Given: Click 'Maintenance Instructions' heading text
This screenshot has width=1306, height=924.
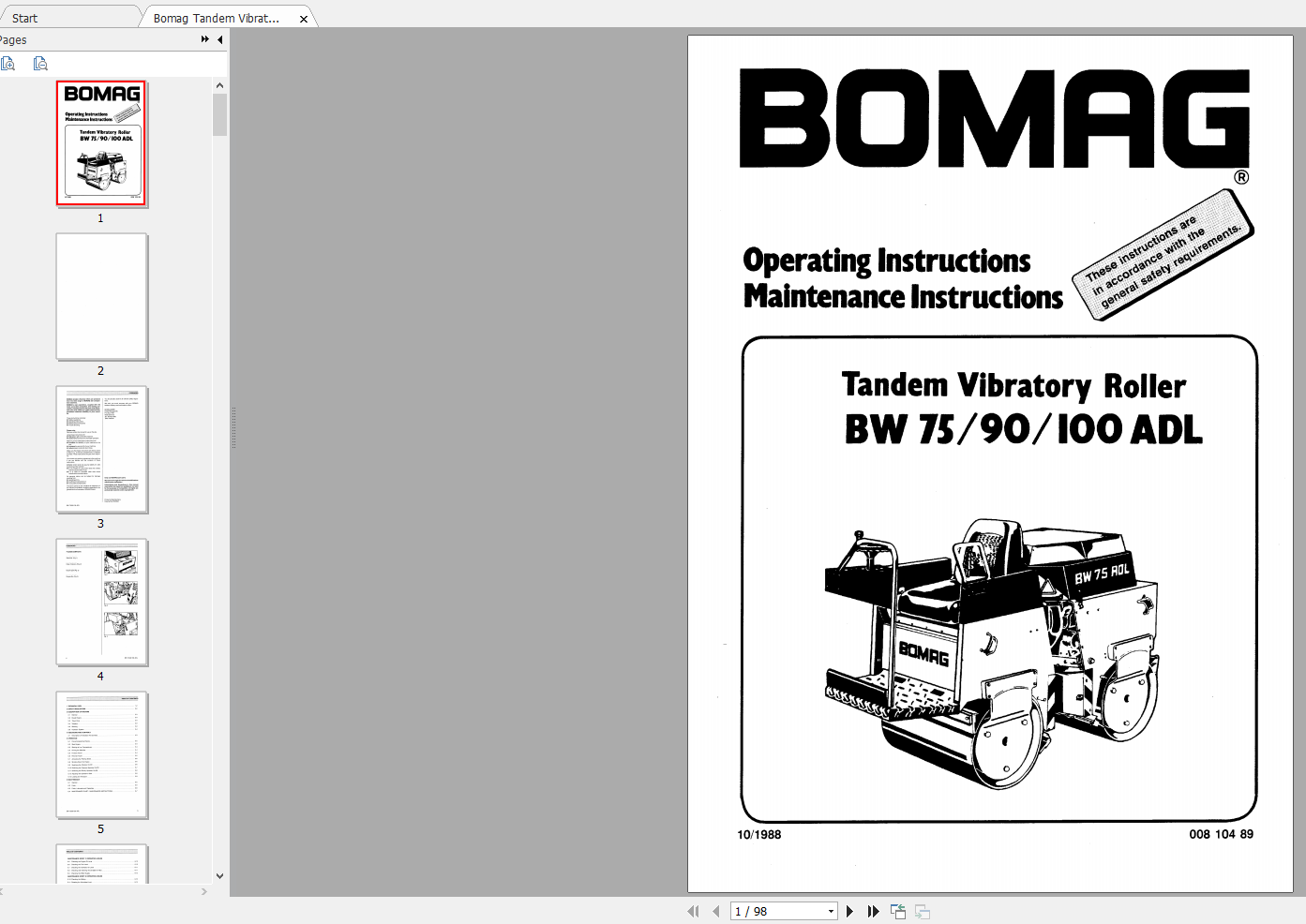Looking at the screenshot, I should (903, 297).
